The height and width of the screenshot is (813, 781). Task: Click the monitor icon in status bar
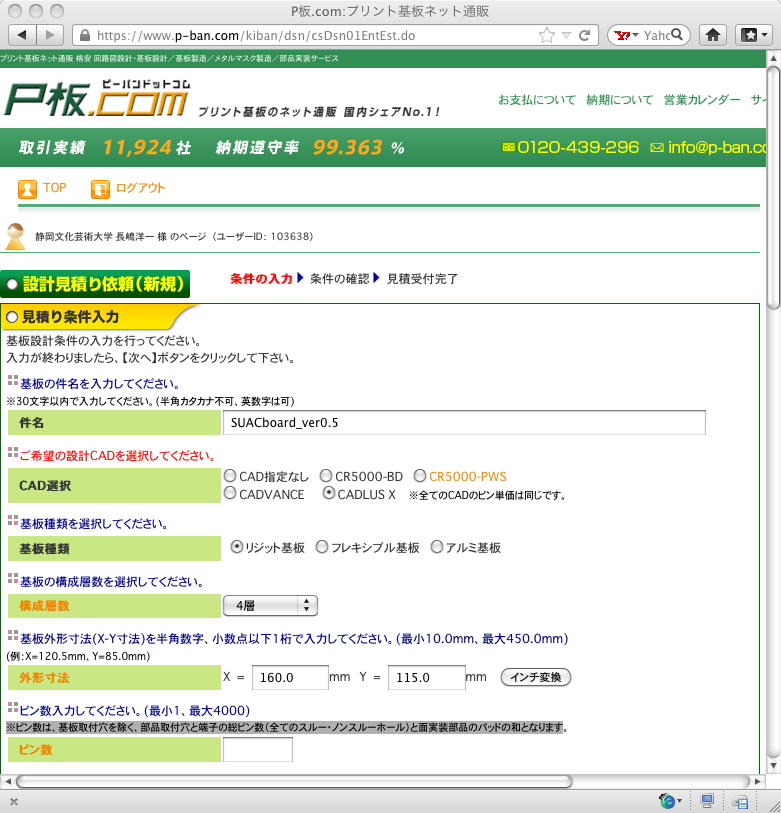[707, 801]
